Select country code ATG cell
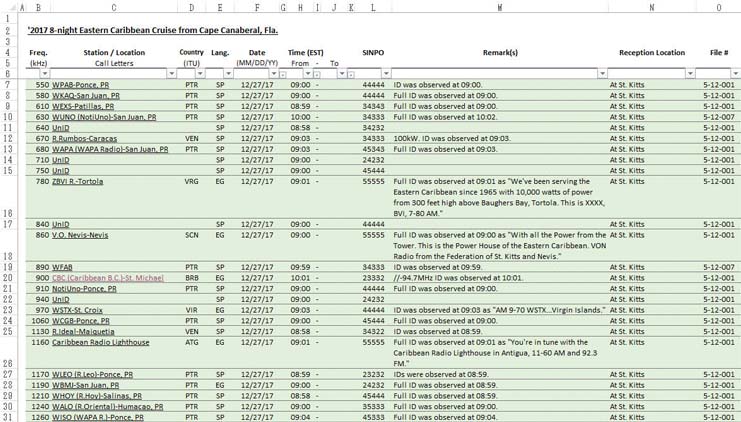 click(x=191, y=343)
